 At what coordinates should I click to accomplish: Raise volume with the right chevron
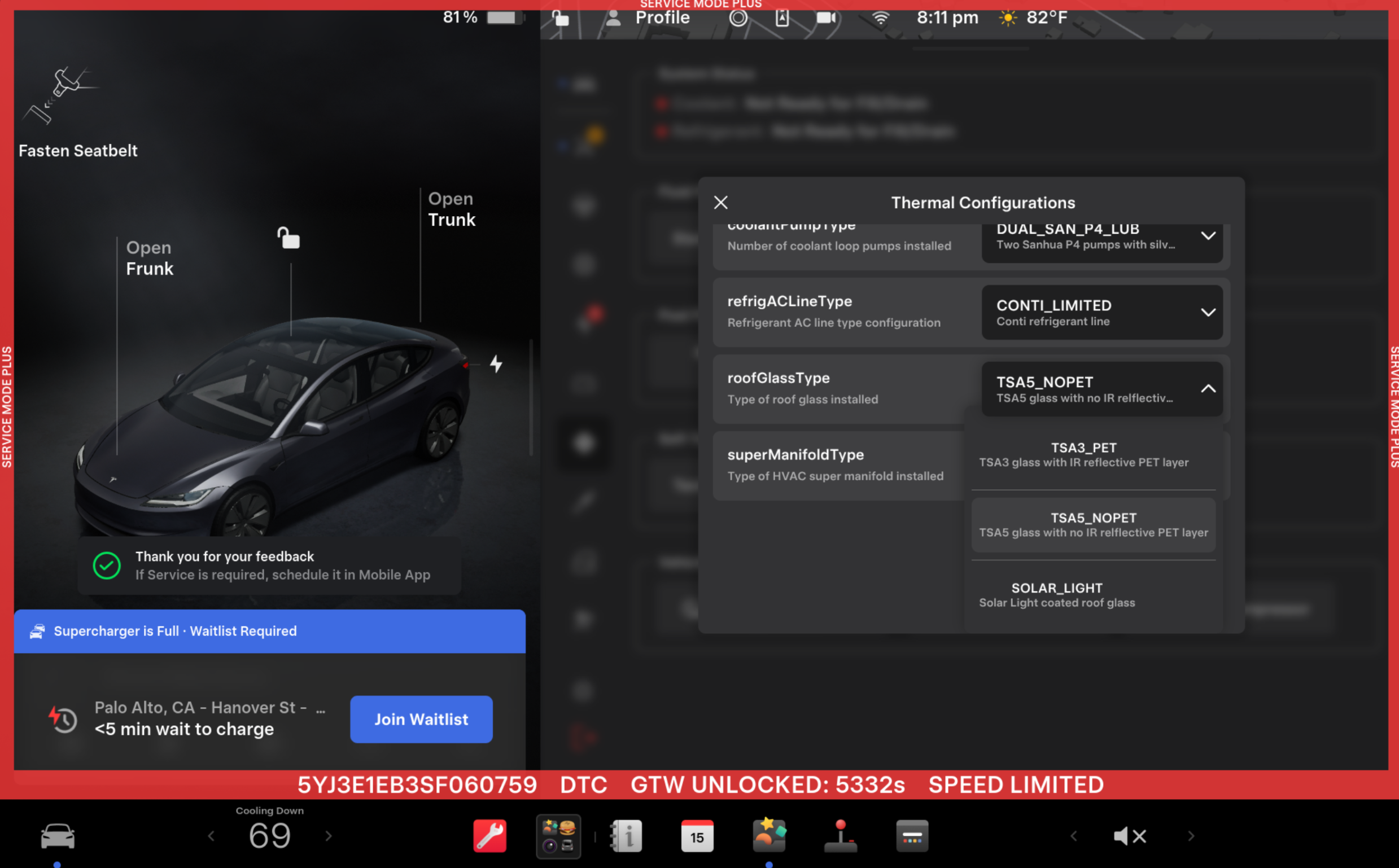click(1191, 836)
